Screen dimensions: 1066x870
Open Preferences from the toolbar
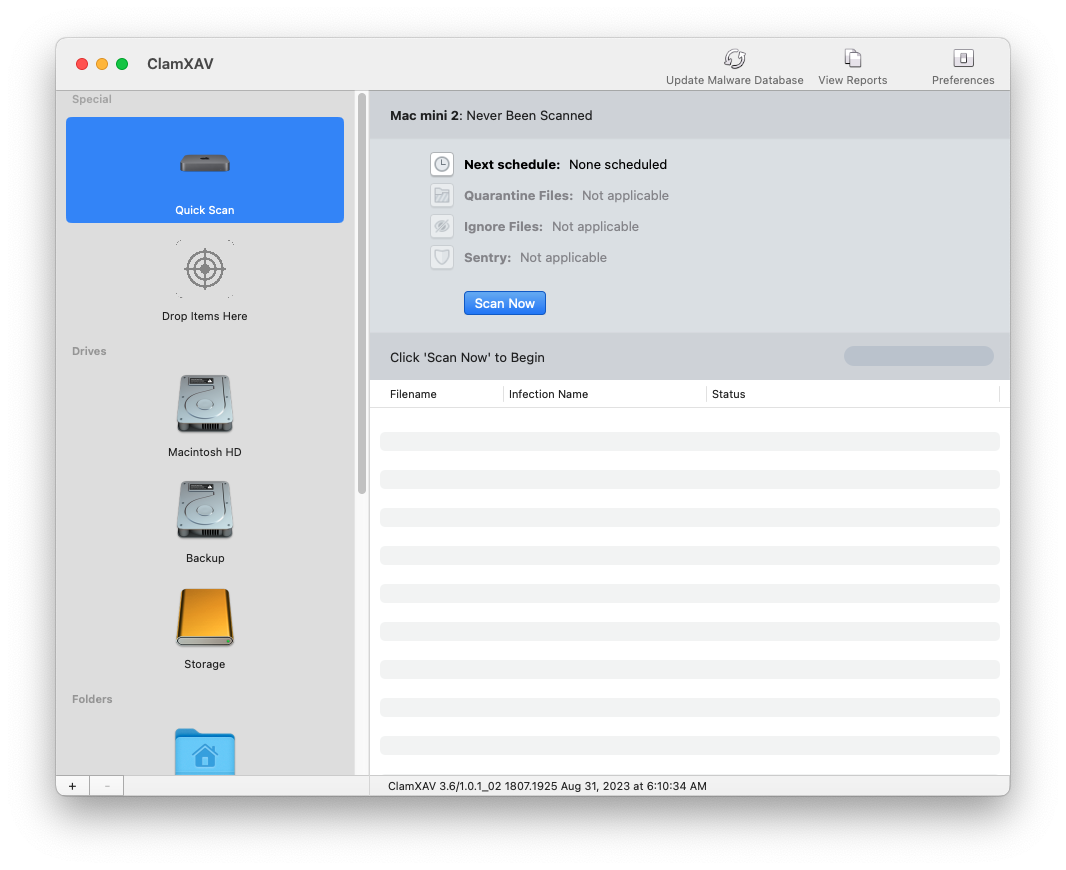[963, 59]
